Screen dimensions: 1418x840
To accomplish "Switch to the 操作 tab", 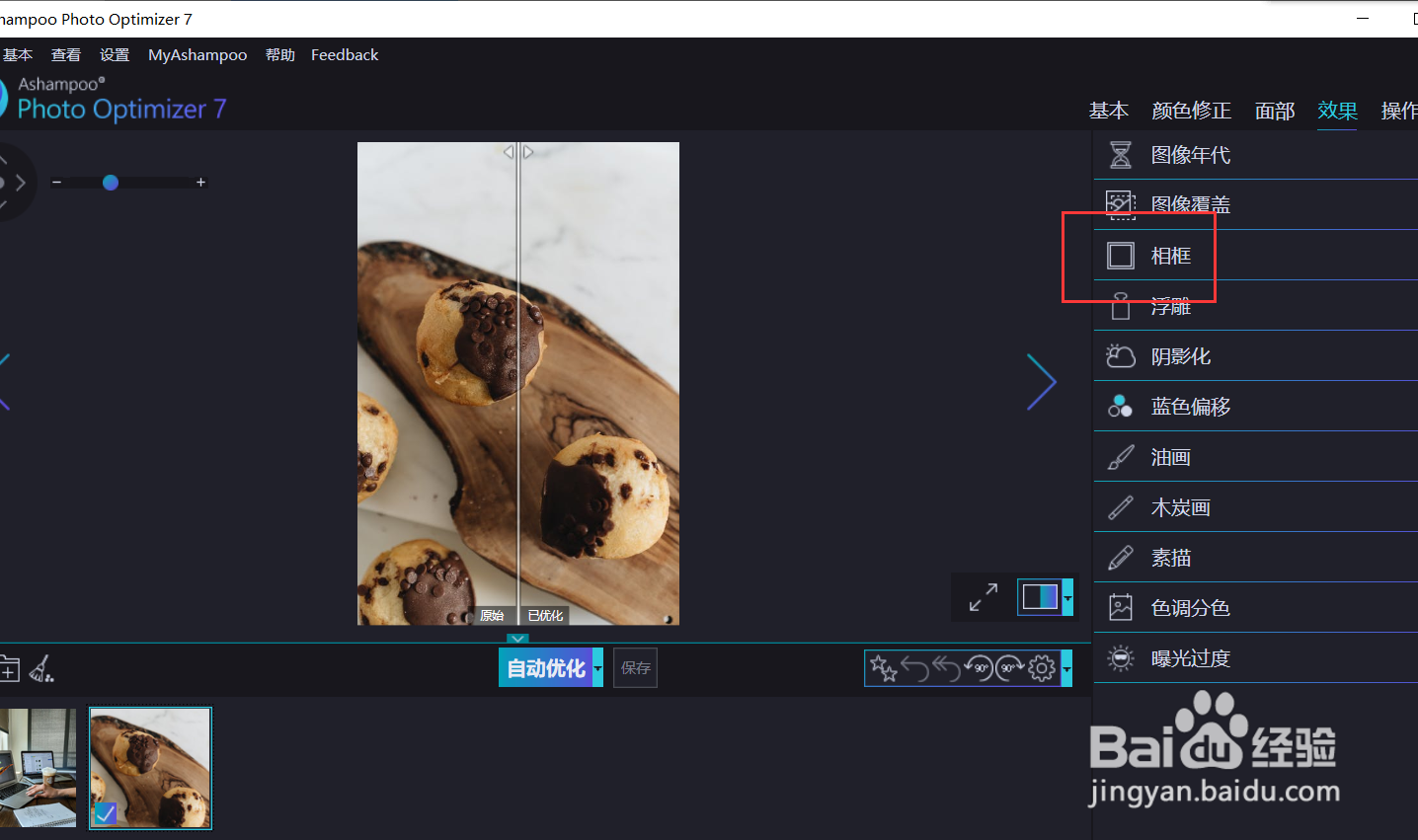I will click(1399, 111).
